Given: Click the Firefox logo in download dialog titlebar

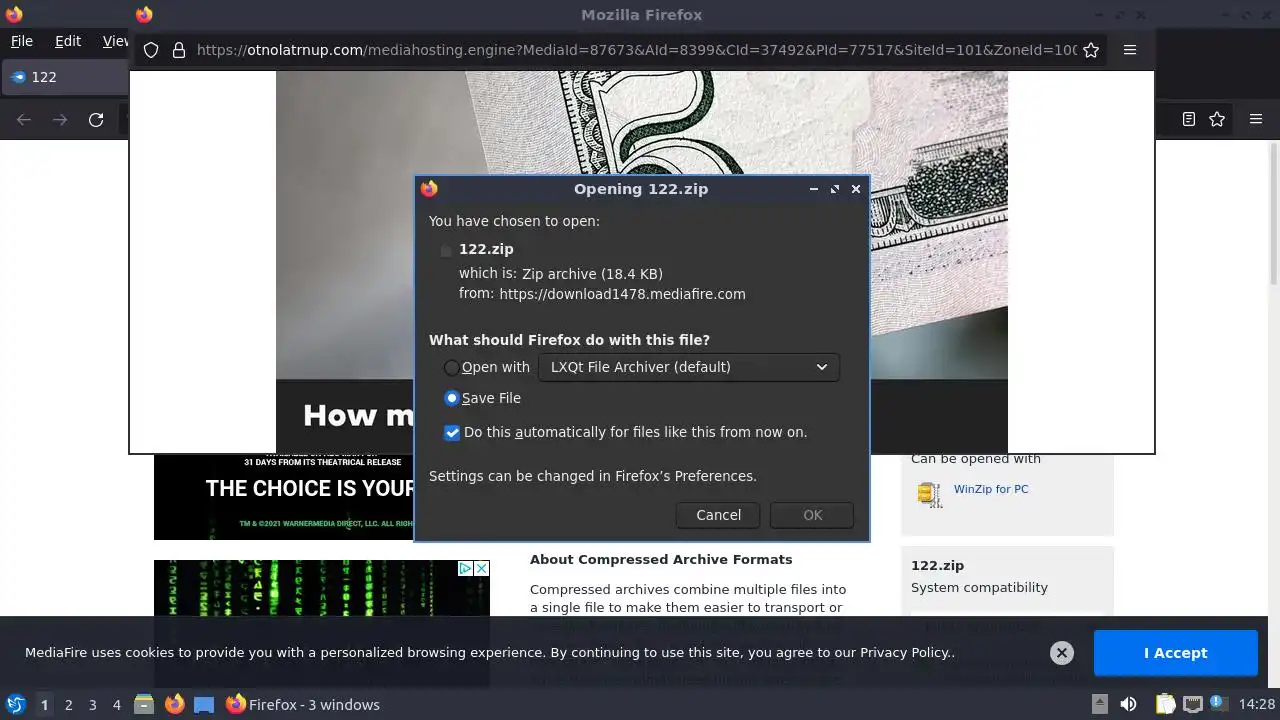Looking at the screenshot, I should 429,188.
